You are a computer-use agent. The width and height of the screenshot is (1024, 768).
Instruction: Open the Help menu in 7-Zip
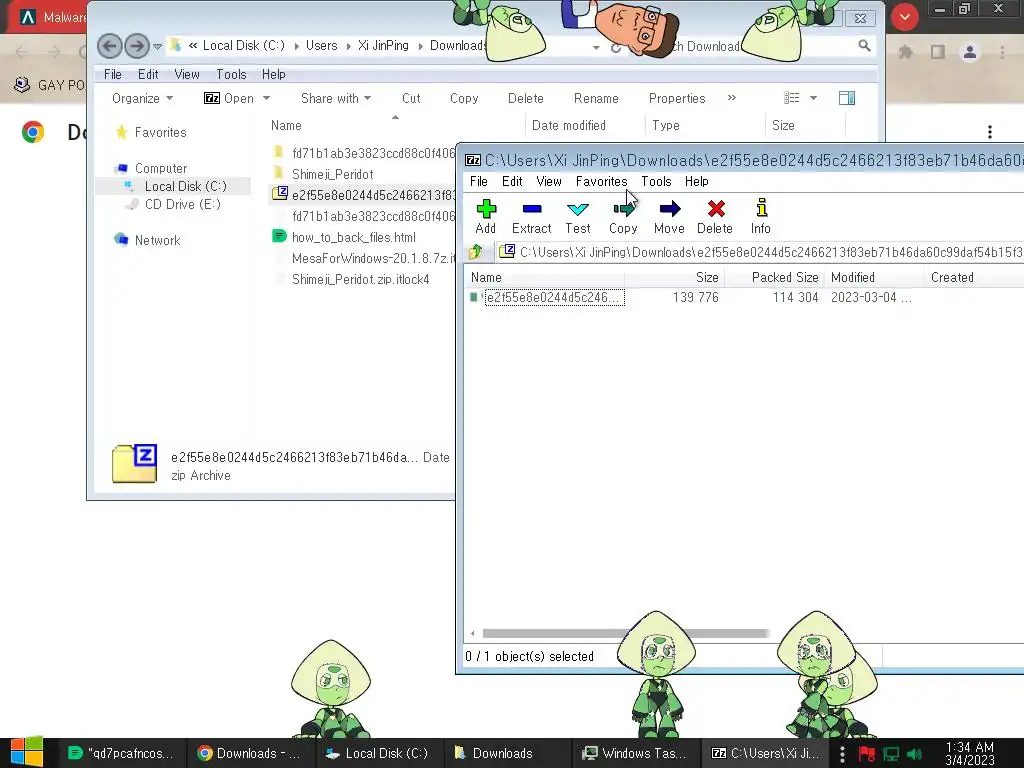click(x=697, y=182)
